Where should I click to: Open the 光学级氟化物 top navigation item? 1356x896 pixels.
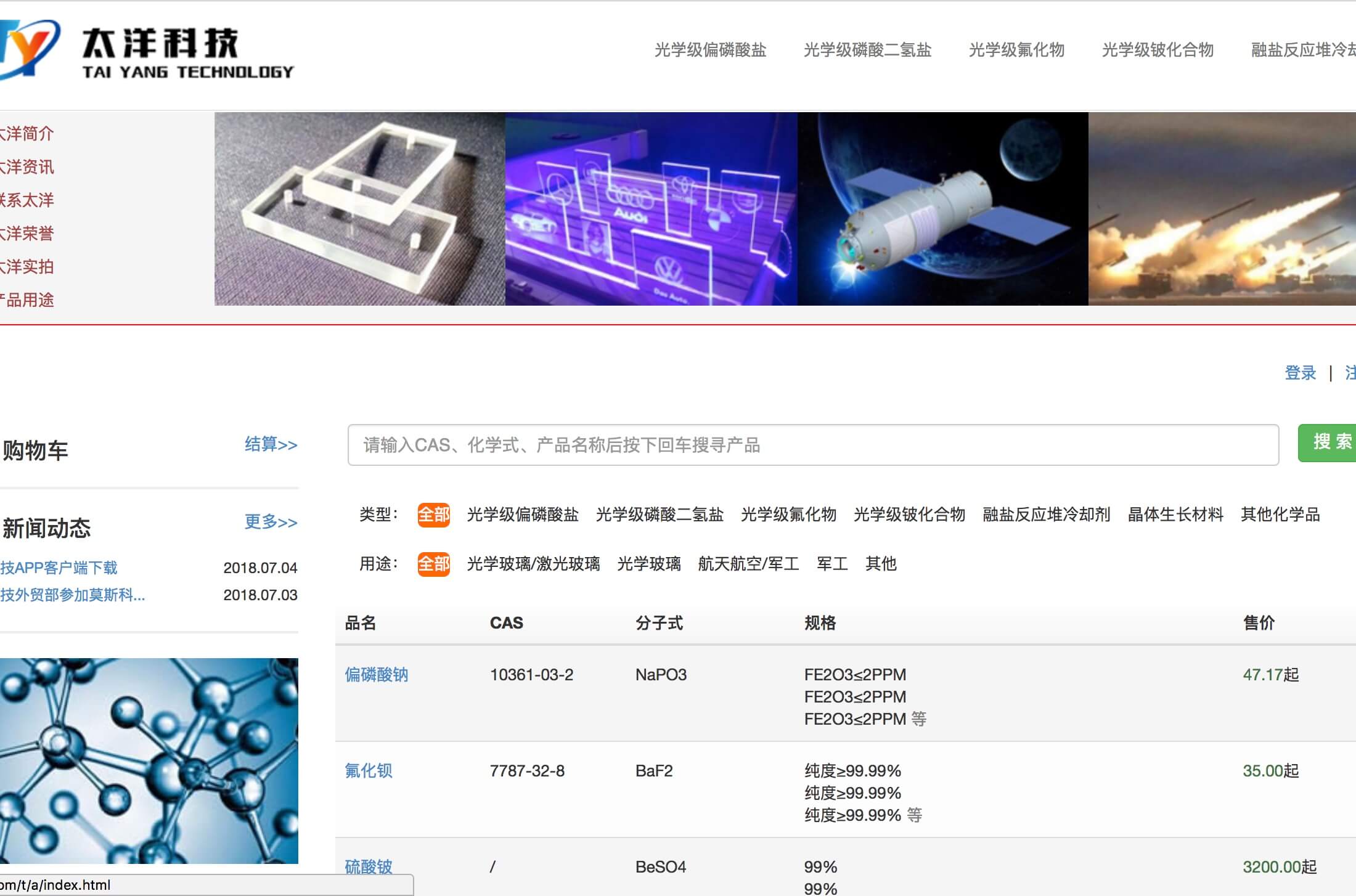coord(1016,50)
